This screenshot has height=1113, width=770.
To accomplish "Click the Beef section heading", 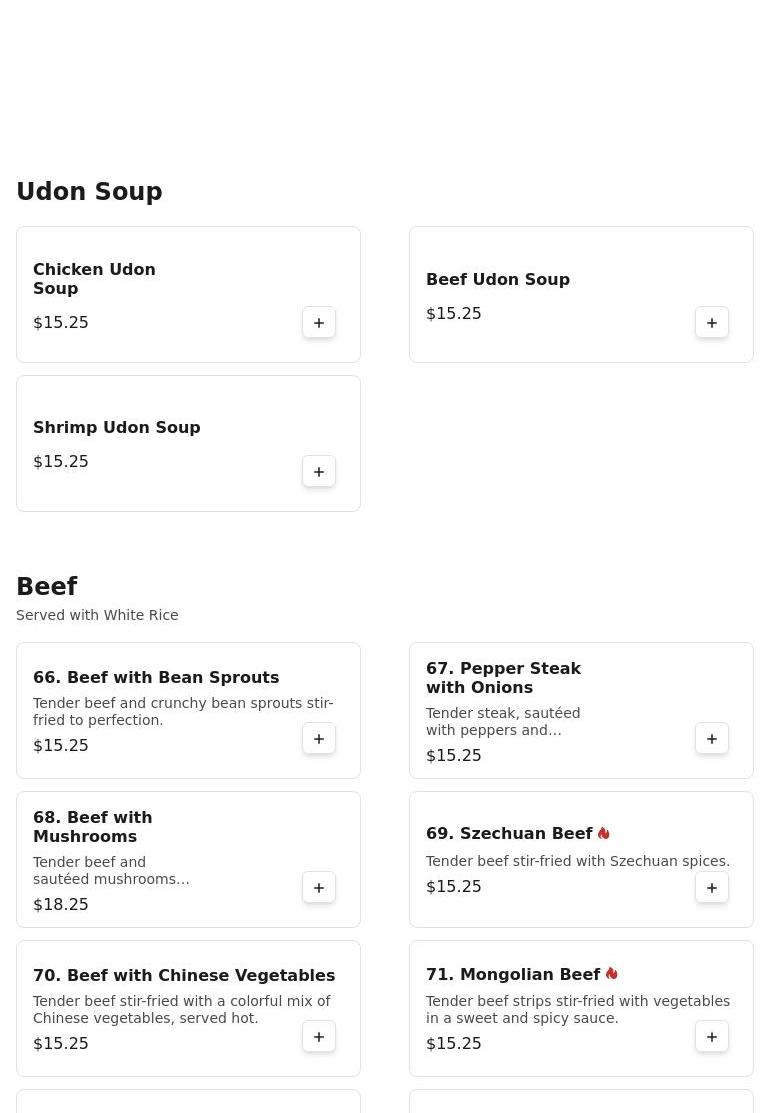I will tap(47, 587).
